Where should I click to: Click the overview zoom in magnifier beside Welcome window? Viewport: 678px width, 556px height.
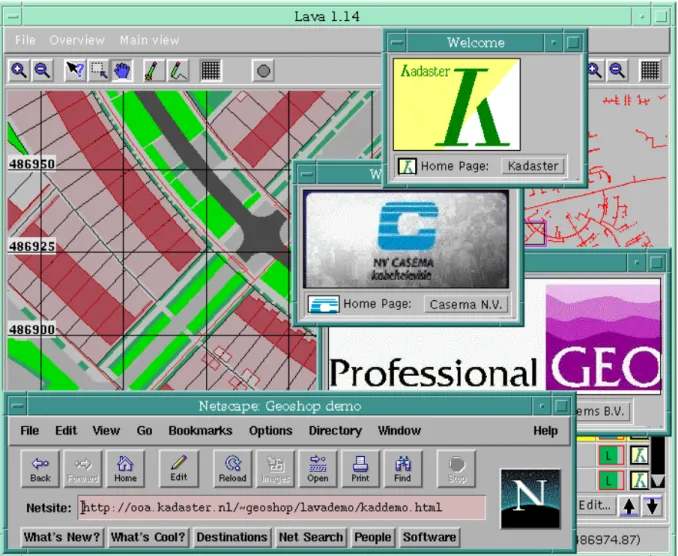point(595,70)
